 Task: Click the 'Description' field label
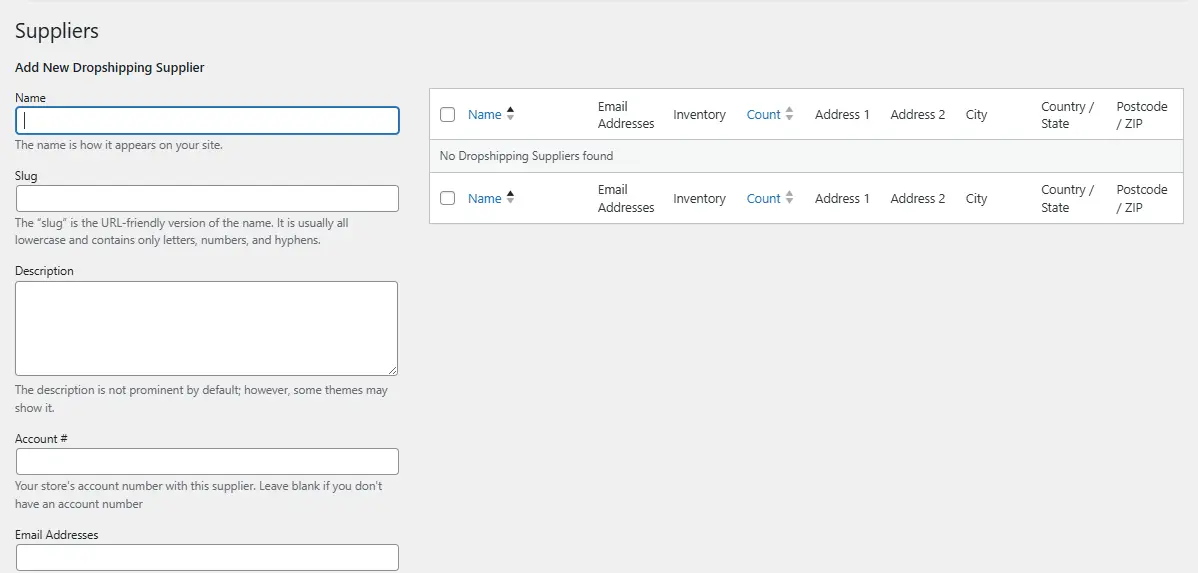pyautogui.click(x=44, y=270)
